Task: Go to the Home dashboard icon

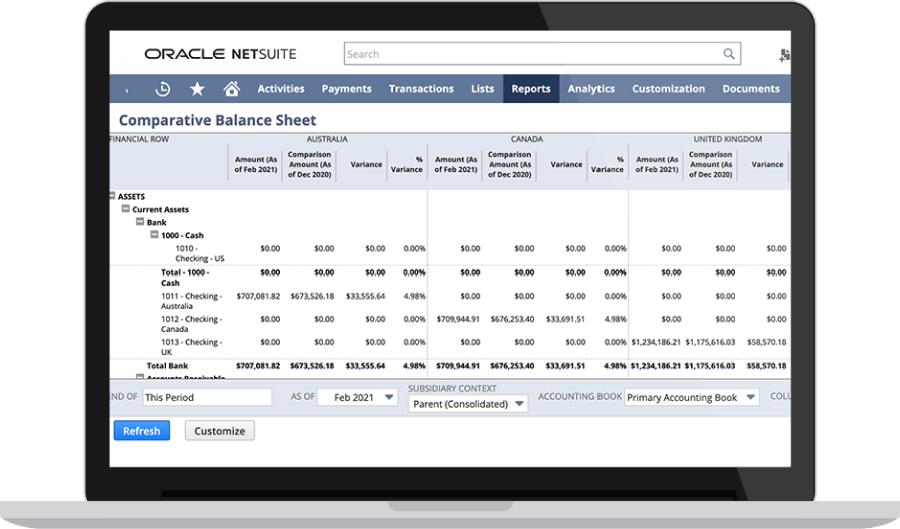Action: pos(231,88)
